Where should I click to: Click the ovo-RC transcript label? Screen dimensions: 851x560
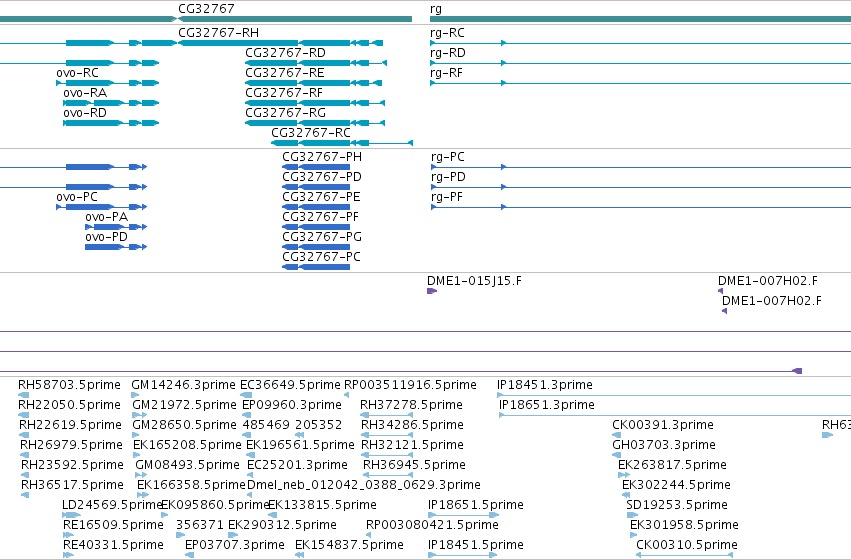[x=78, y=73]
